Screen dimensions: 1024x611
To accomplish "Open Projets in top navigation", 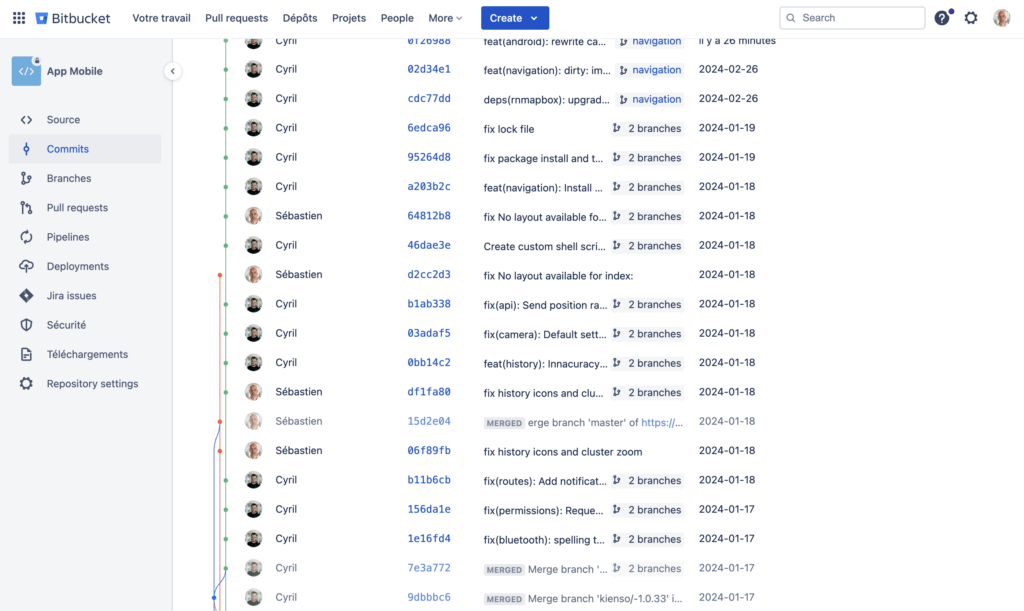I will pos(349,18).
